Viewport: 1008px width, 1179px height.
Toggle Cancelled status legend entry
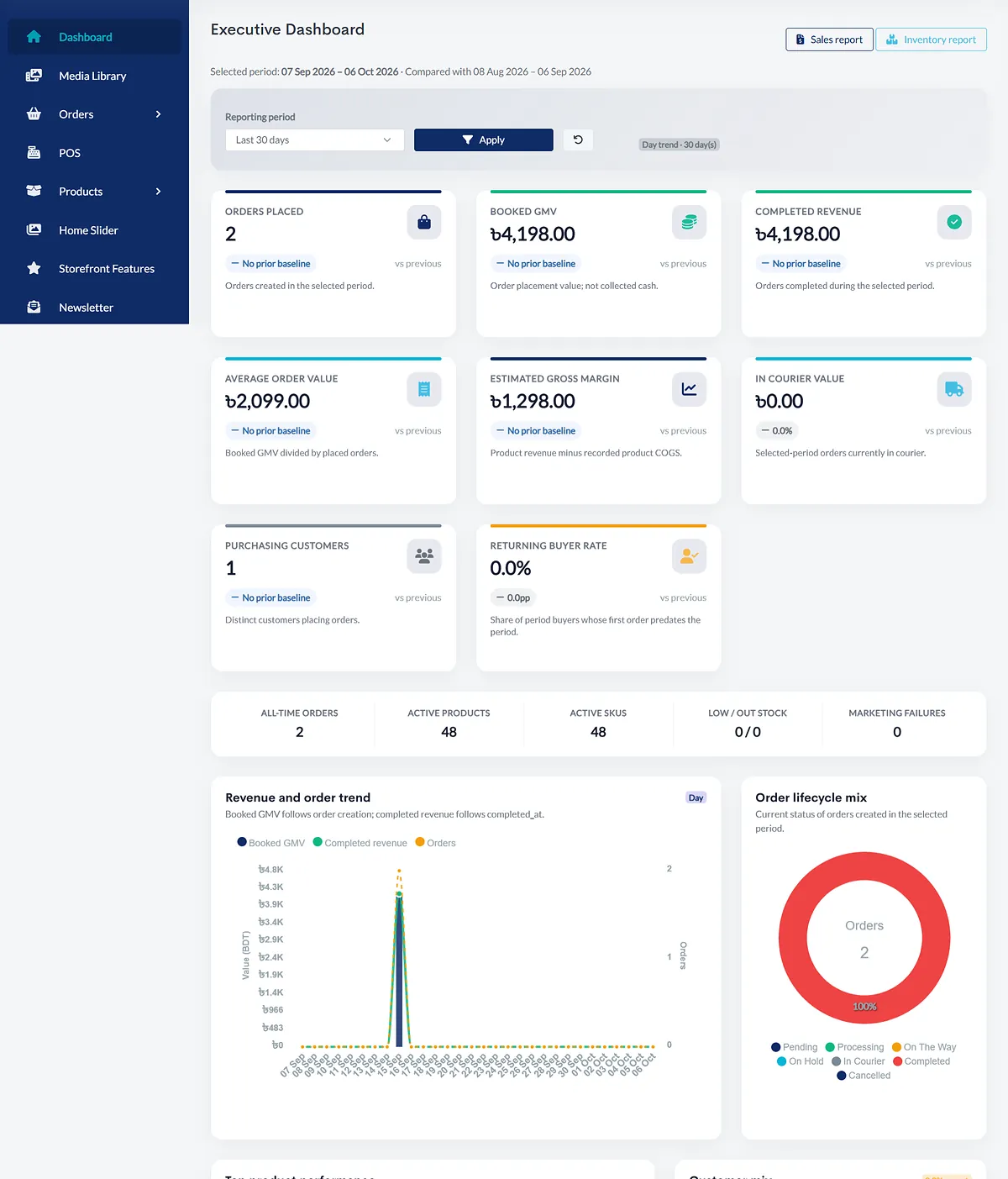pos(864,1076)
